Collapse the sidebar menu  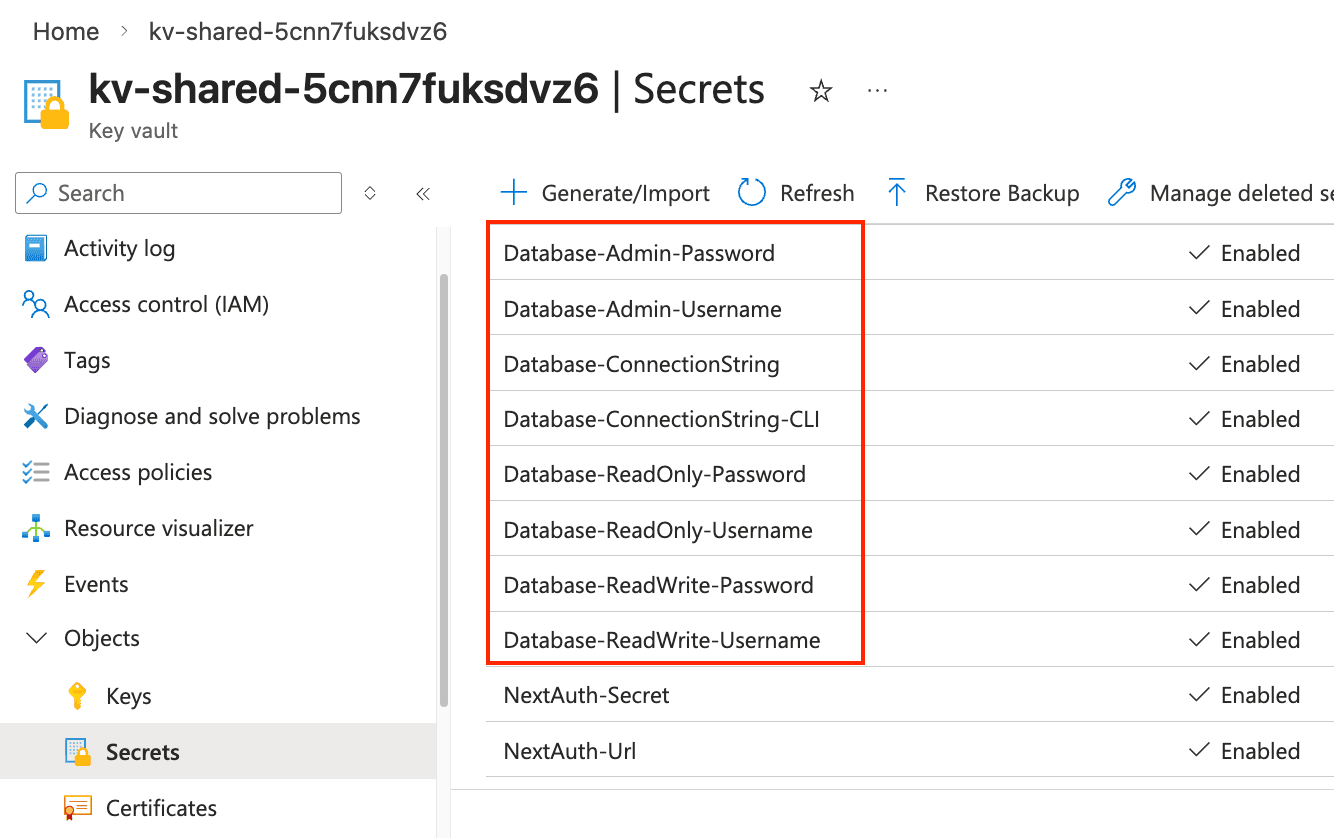pos(423,194)
